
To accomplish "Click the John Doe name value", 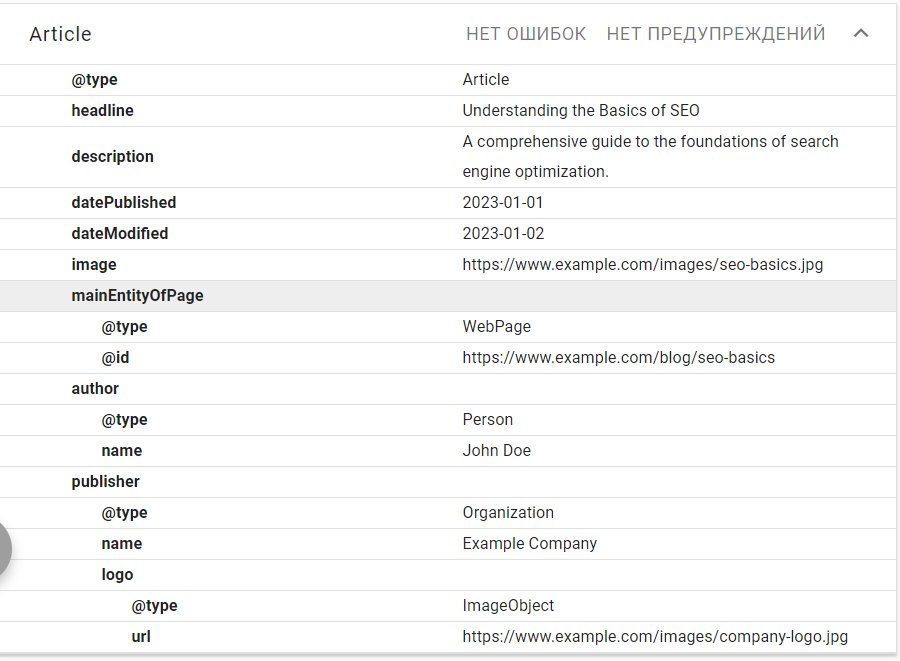I will click(496, 451).
